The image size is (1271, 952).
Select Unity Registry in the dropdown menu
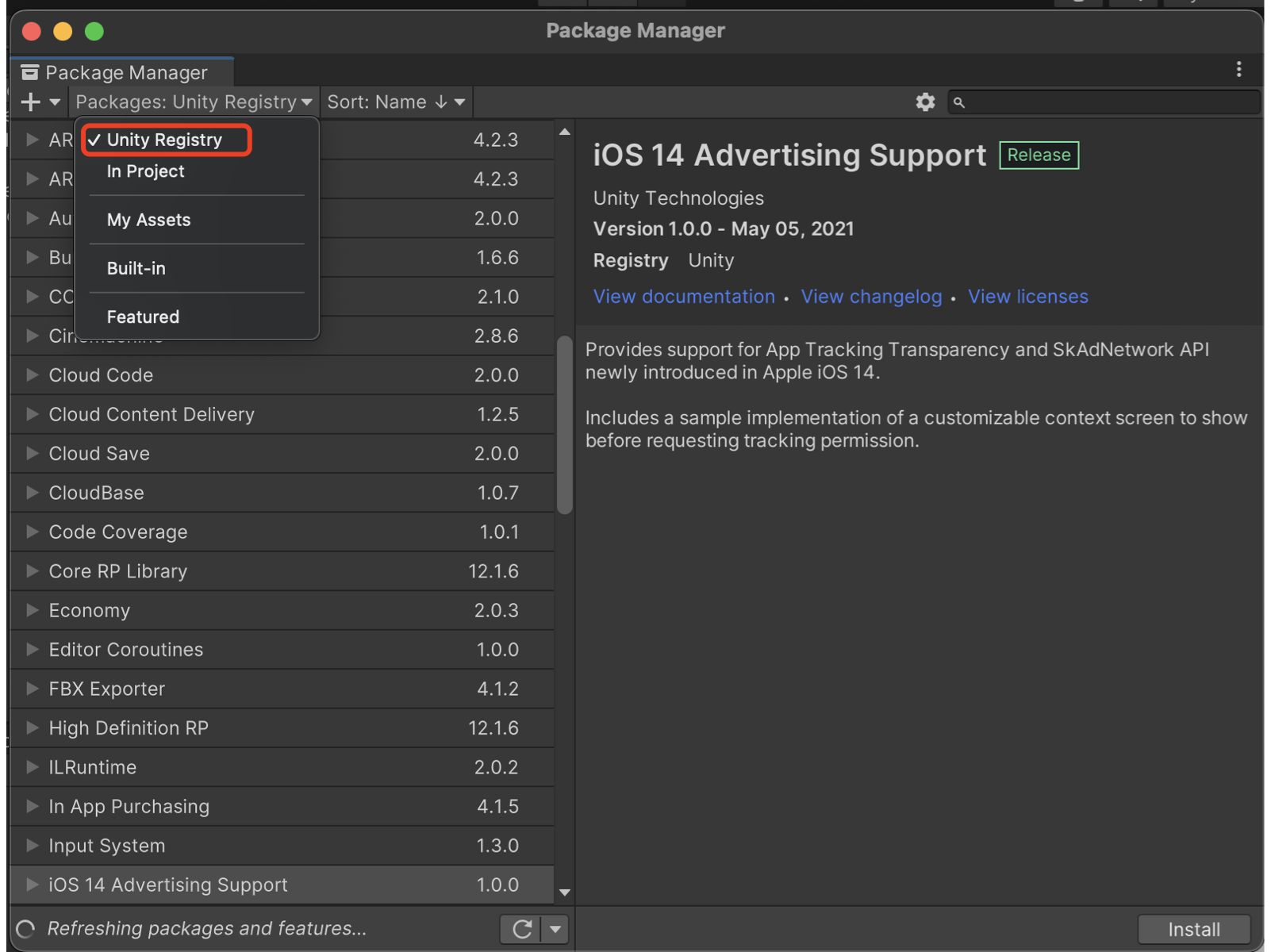167,140
